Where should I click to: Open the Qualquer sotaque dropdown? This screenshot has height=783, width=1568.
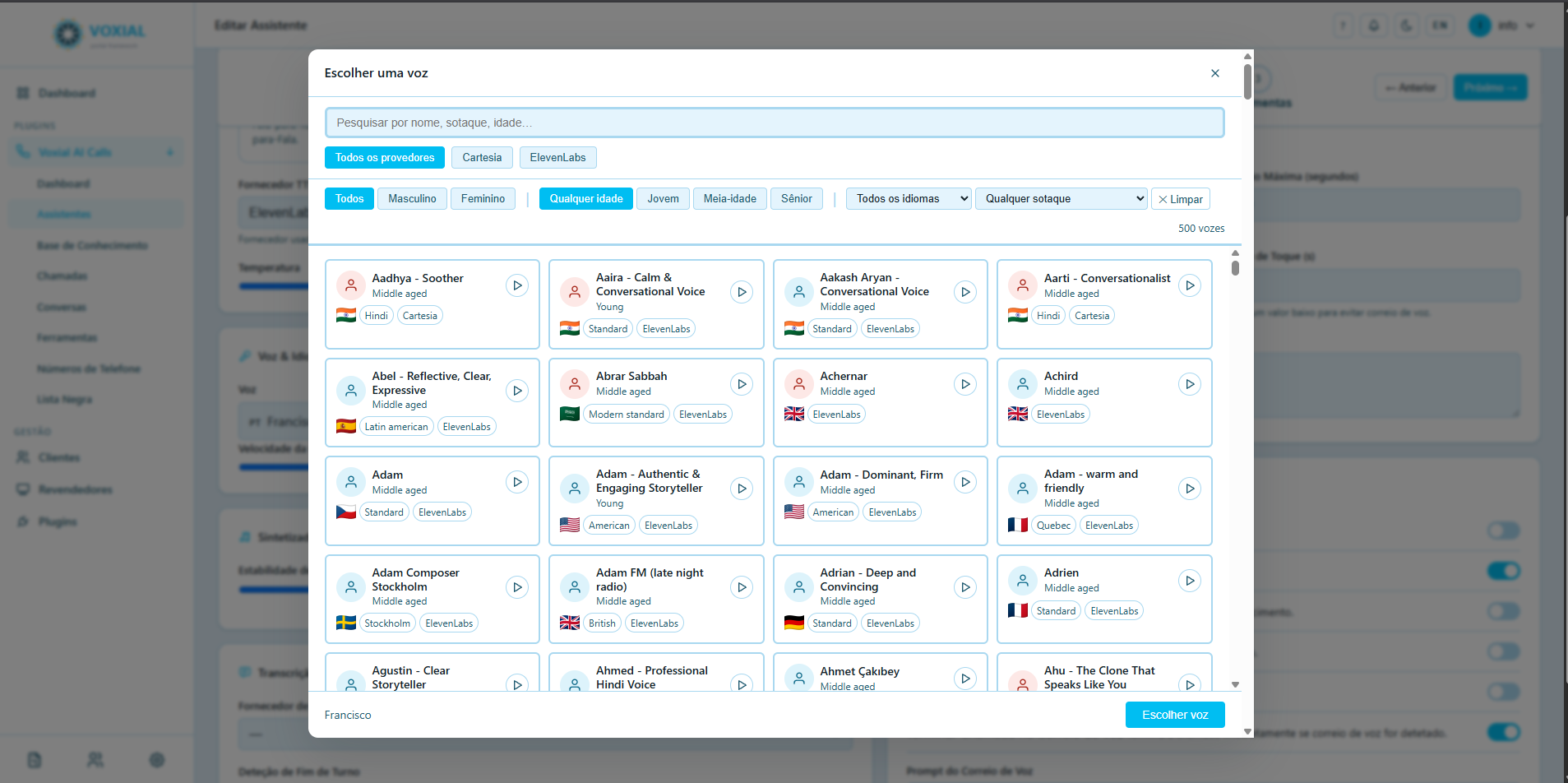click(1061, 199)
